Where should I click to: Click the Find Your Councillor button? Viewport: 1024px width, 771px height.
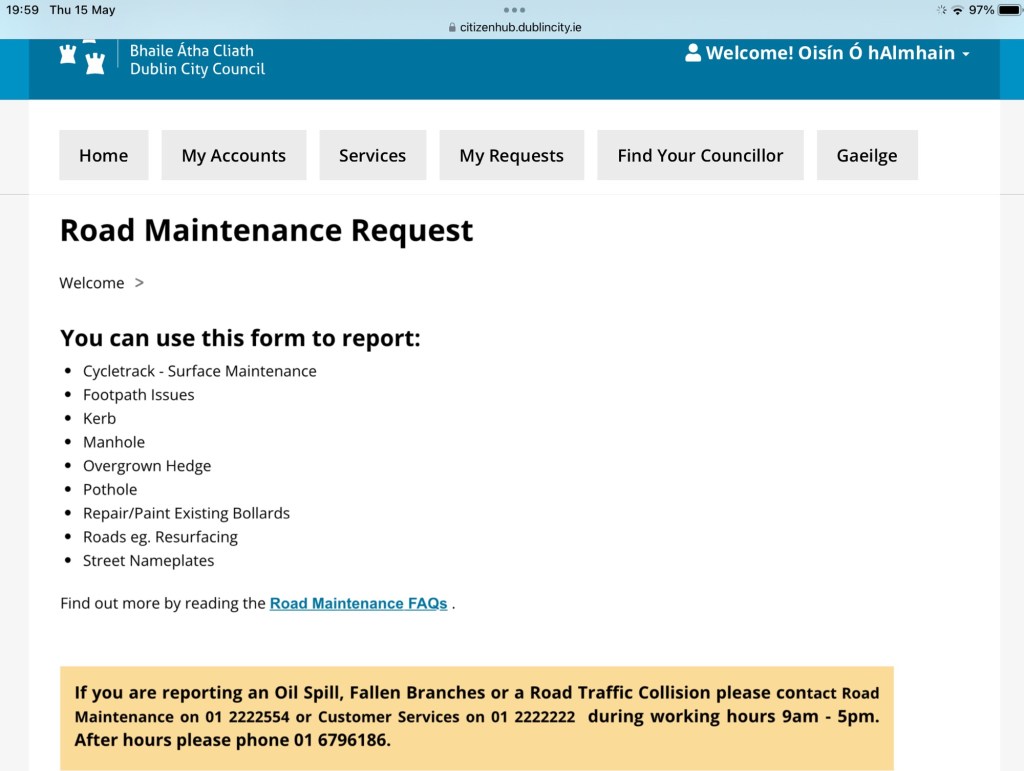[700, 155]
